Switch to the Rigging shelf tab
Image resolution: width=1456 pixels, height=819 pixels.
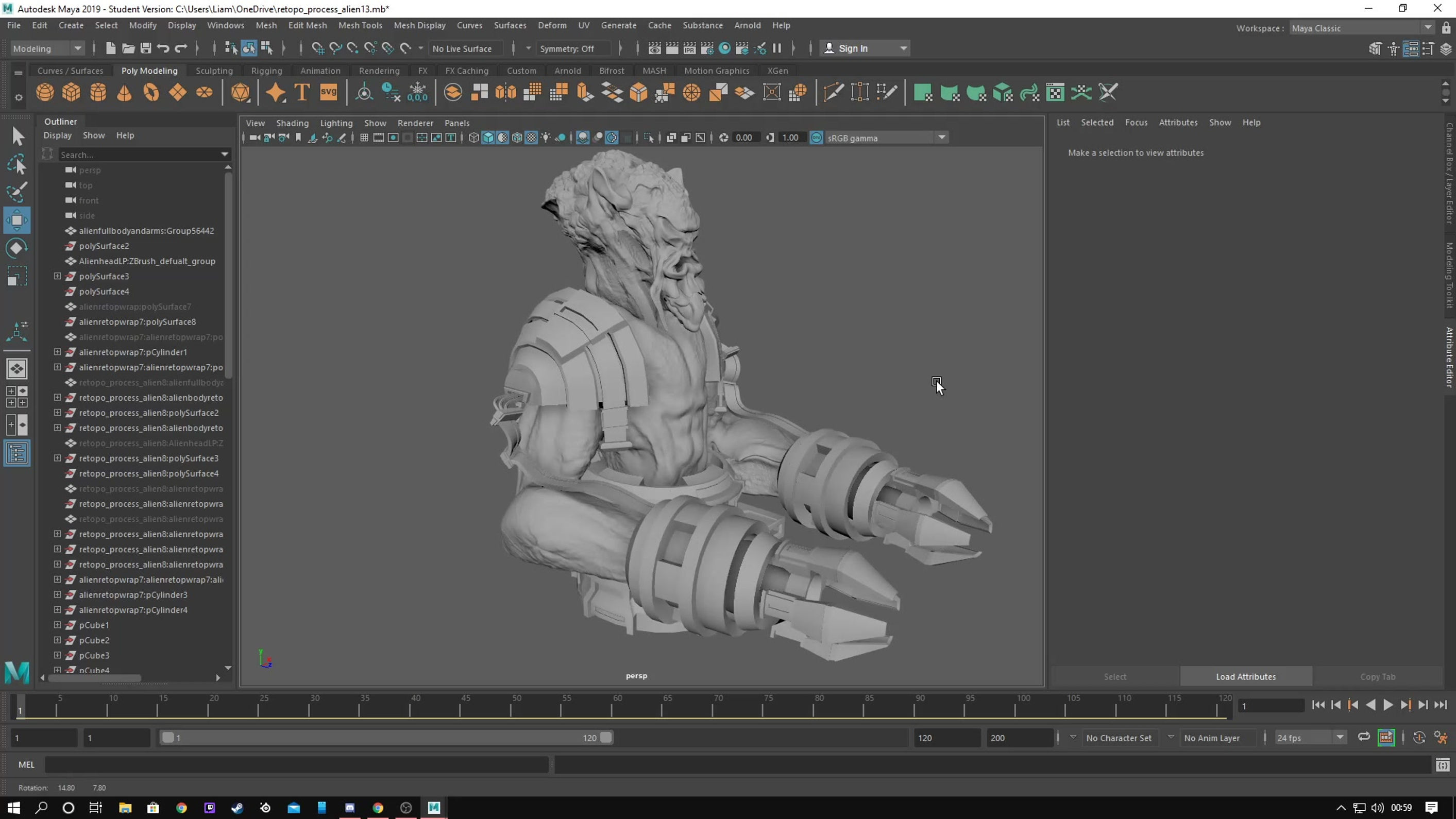point(267,71)
